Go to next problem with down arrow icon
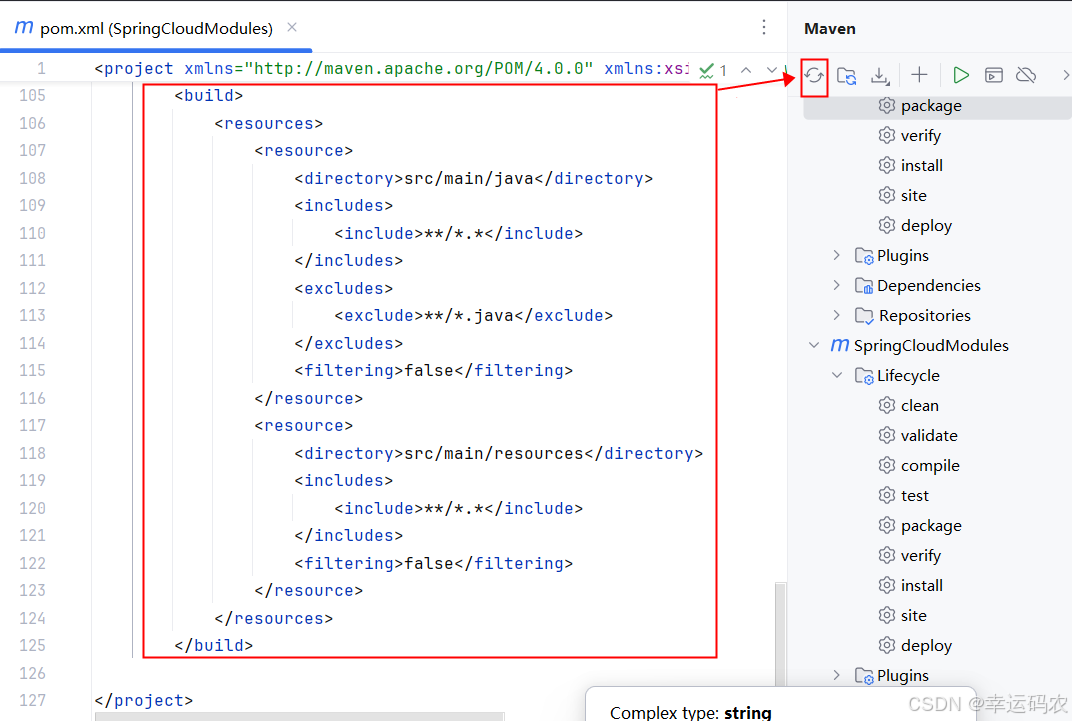 pyautogui.click(x=769, y=72)
